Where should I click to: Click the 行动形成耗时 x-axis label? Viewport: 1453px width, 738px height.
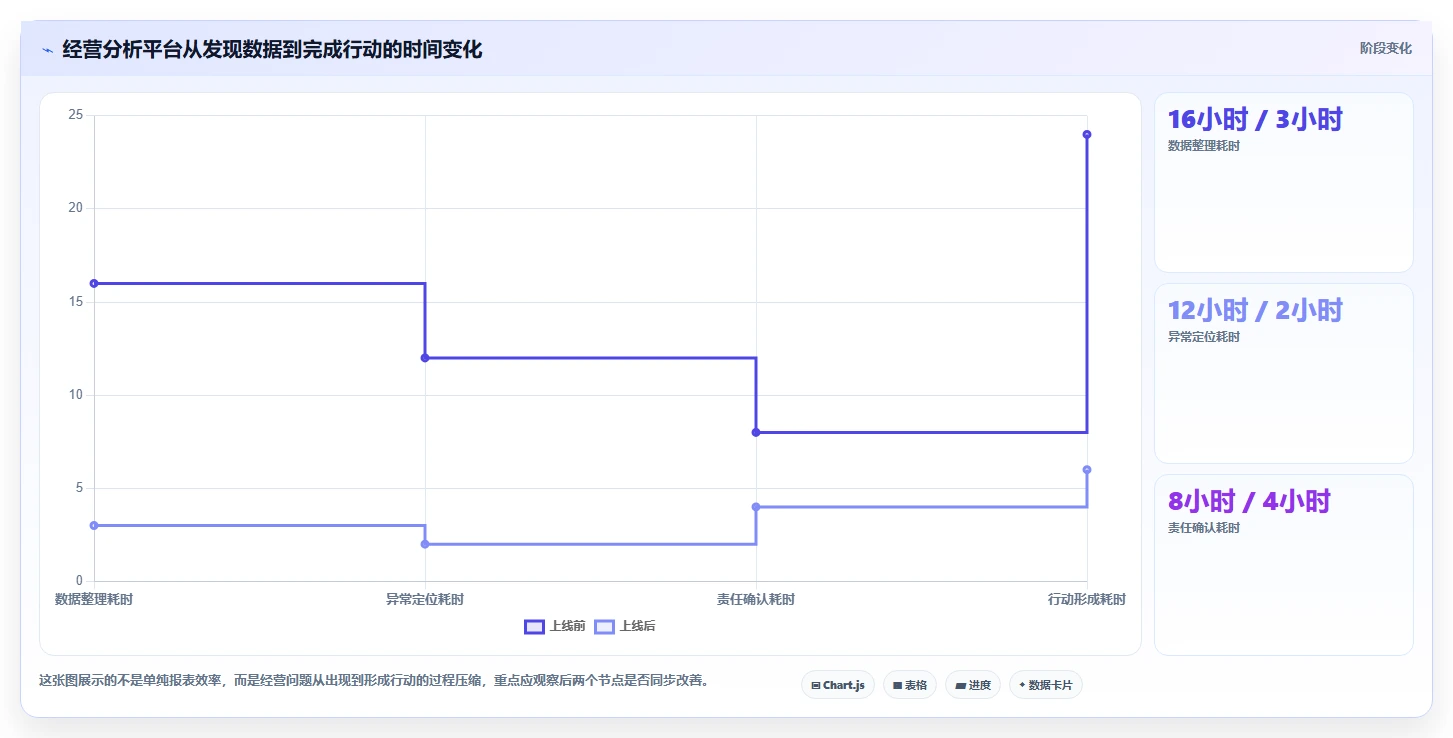(x=1087, y=599)
